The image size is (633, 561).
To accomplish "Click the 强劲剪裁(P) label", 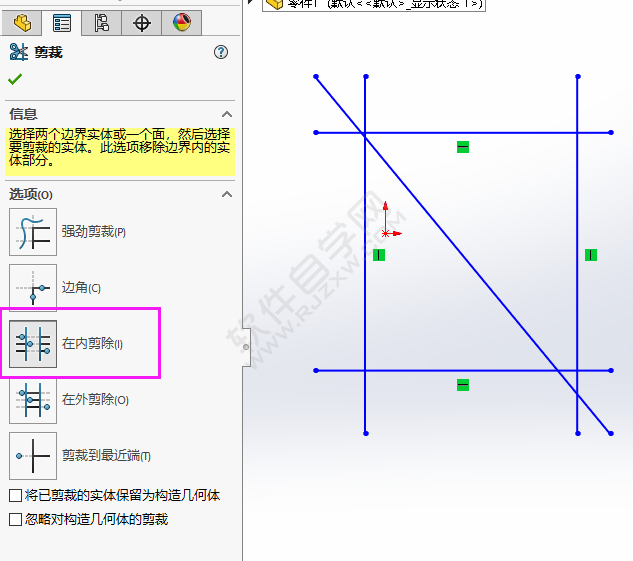I will (94, 232).
